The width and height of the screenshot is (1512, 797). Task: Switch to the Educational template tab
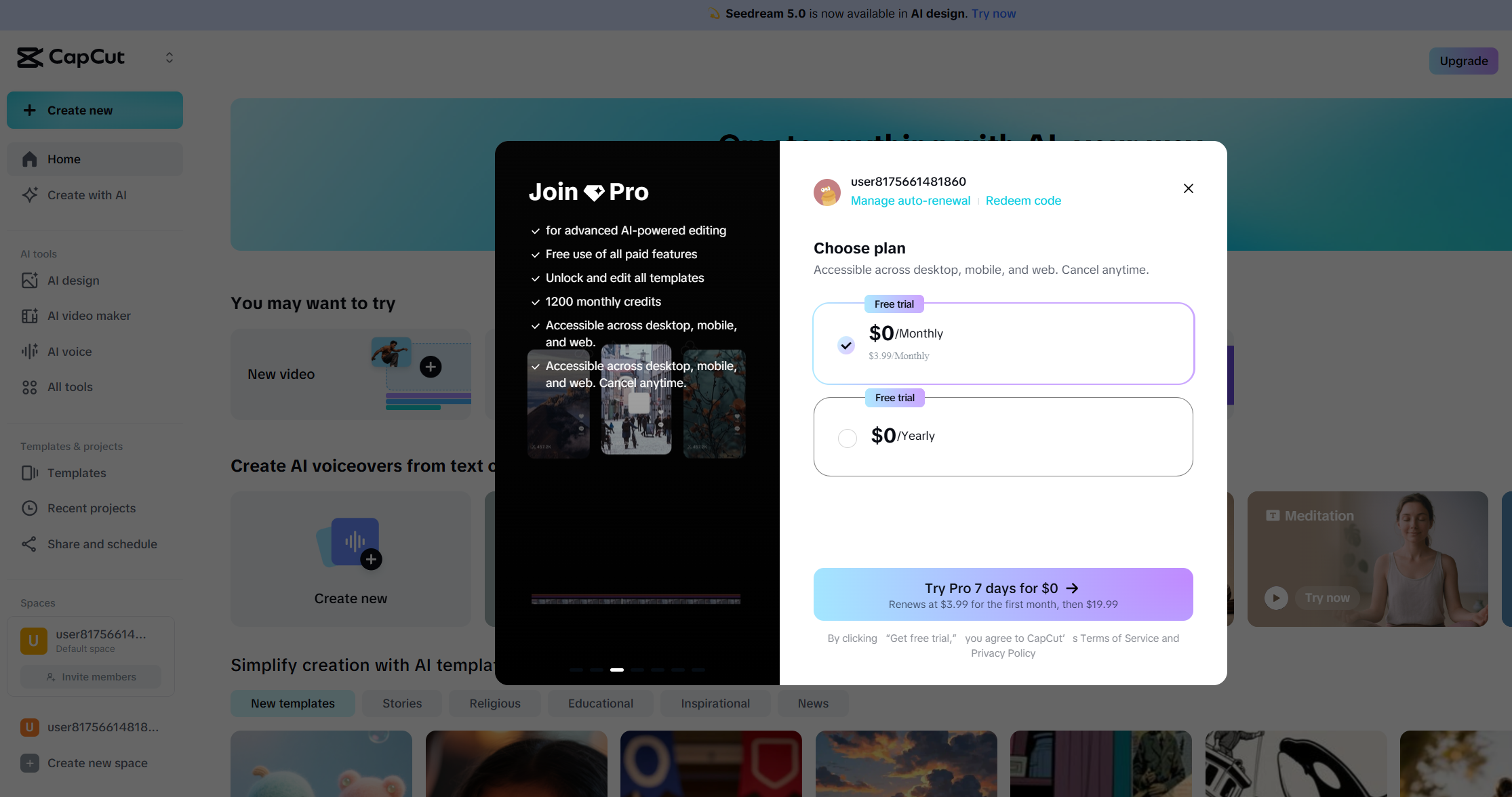[x=600, y=703]
